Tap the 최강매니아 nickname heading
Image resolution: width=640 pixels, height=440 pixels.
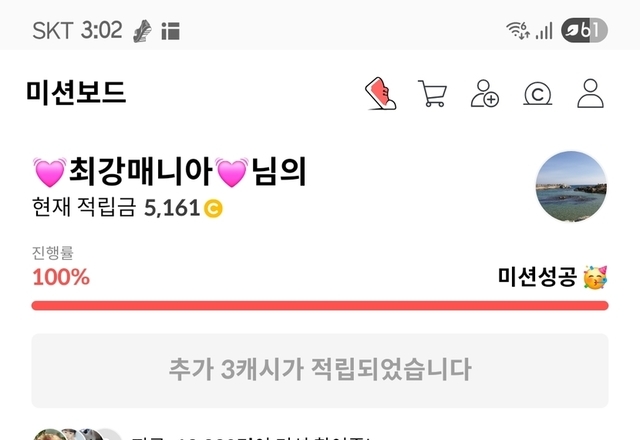tap(141, 171)
